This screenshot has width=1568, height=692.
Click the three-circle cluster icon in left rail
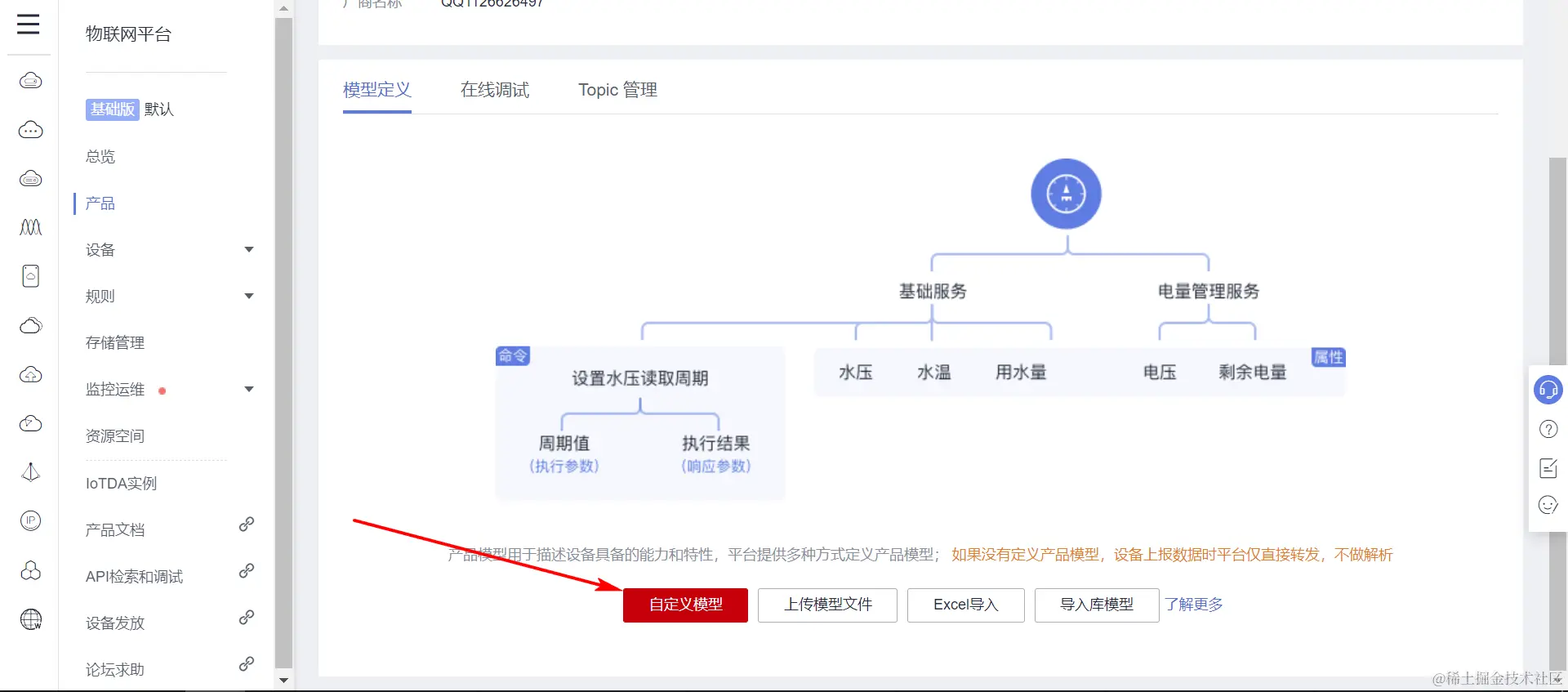click(30, 570)
